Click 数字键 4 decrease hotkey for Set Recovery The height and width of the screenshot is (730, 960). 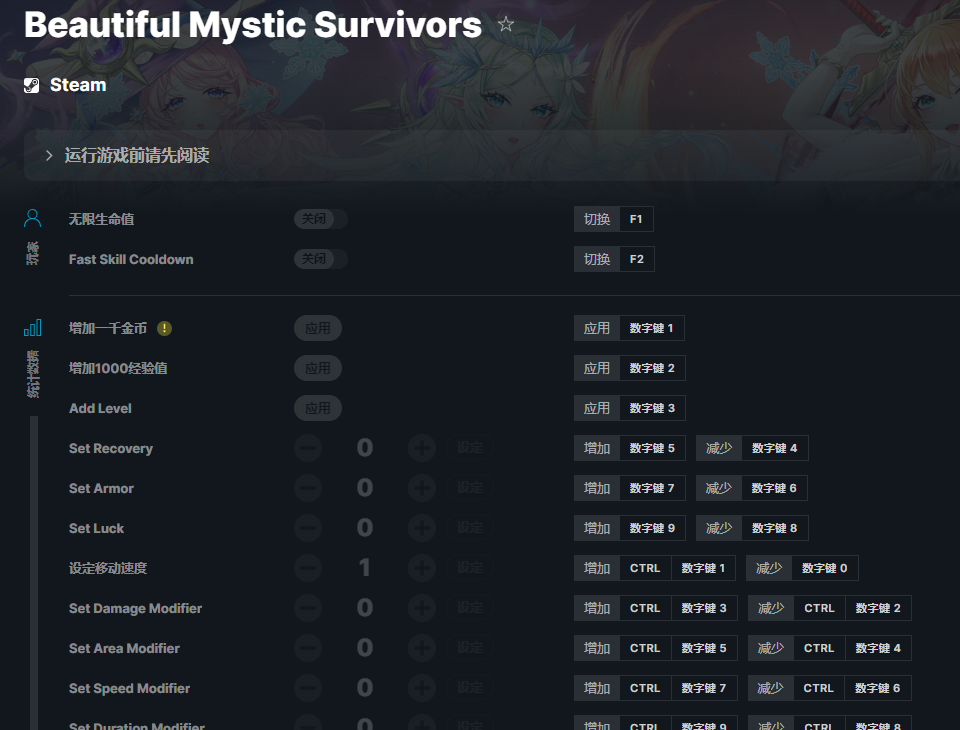[x=774, y=448]
